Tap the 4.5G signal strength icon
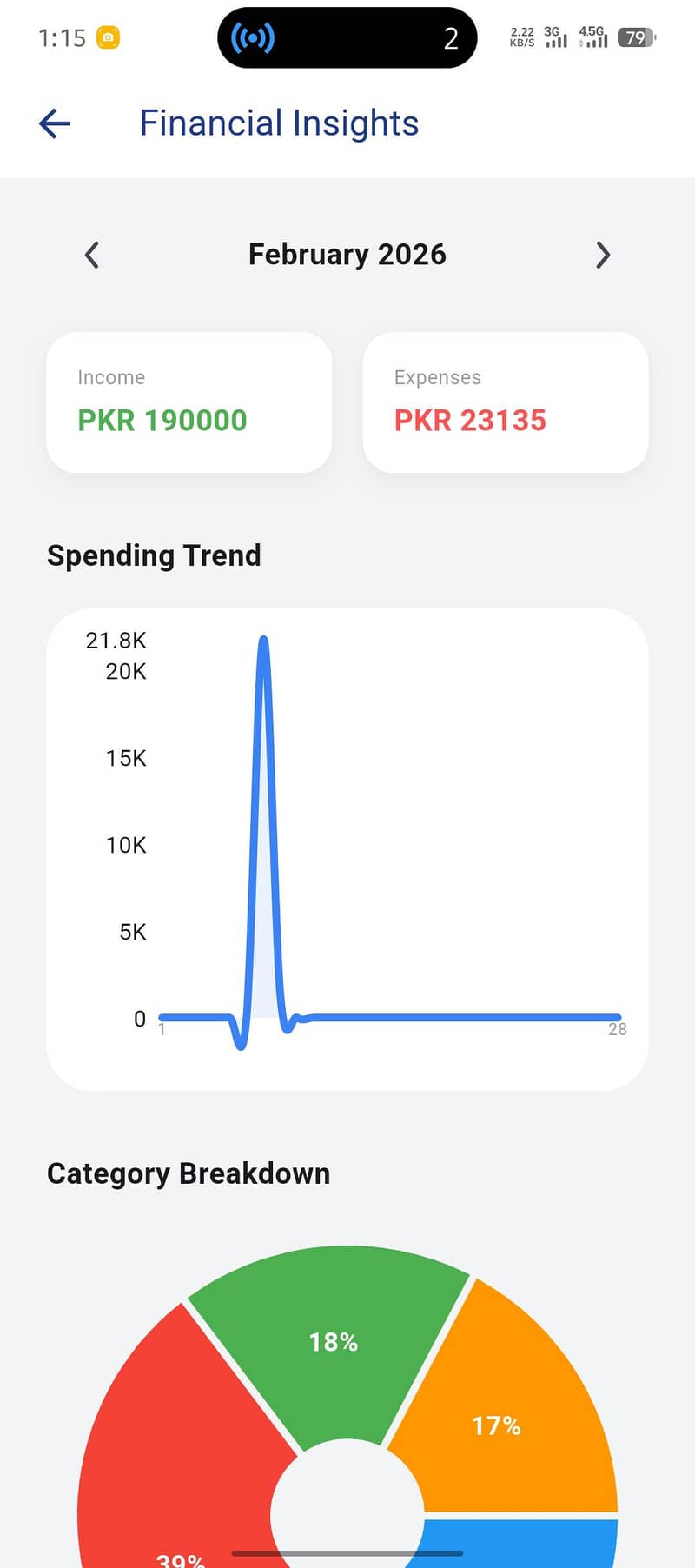 pyautogui.click(x=593, y=37)
